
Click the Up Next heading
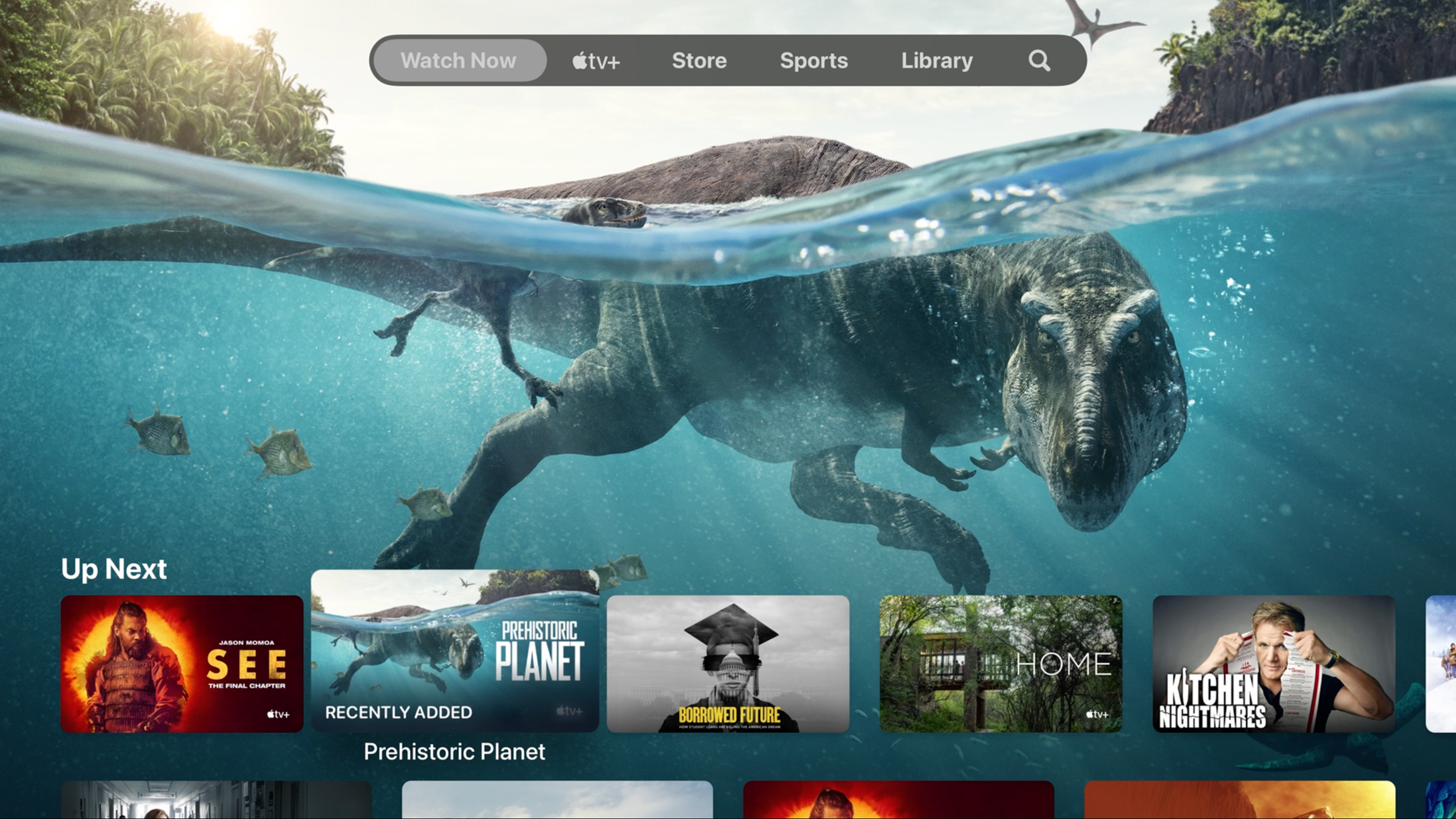[114, 569]
